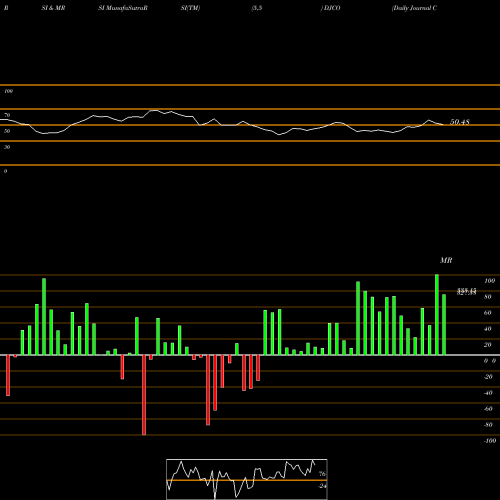500x500 pixels.
Task: Click the '70' level on RSI axis
Action: (7, 115)
